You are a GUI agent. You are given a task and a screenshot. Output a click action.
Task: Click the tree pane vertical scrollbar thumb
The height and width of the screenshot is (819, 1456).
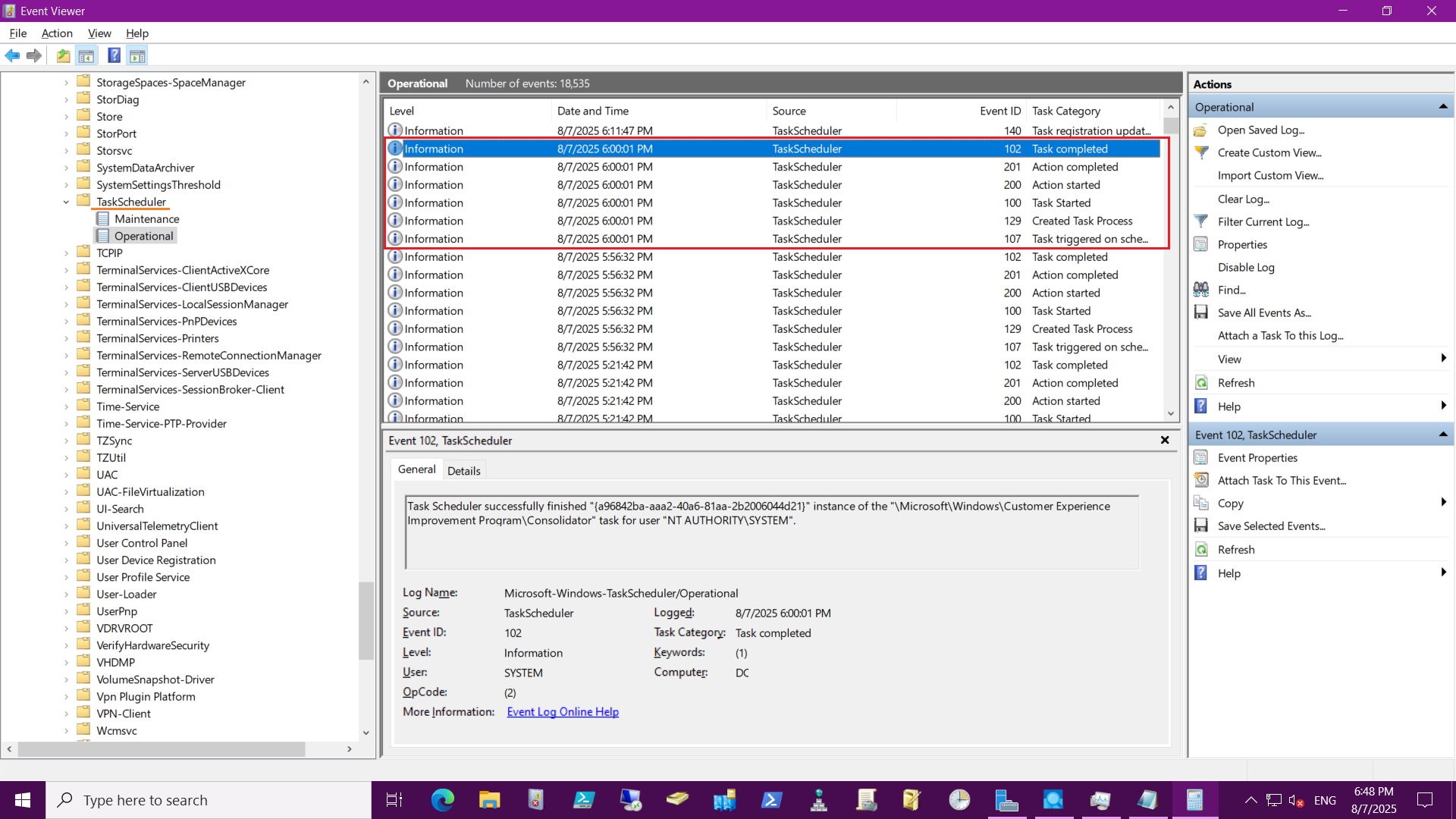tap(366, 620)
